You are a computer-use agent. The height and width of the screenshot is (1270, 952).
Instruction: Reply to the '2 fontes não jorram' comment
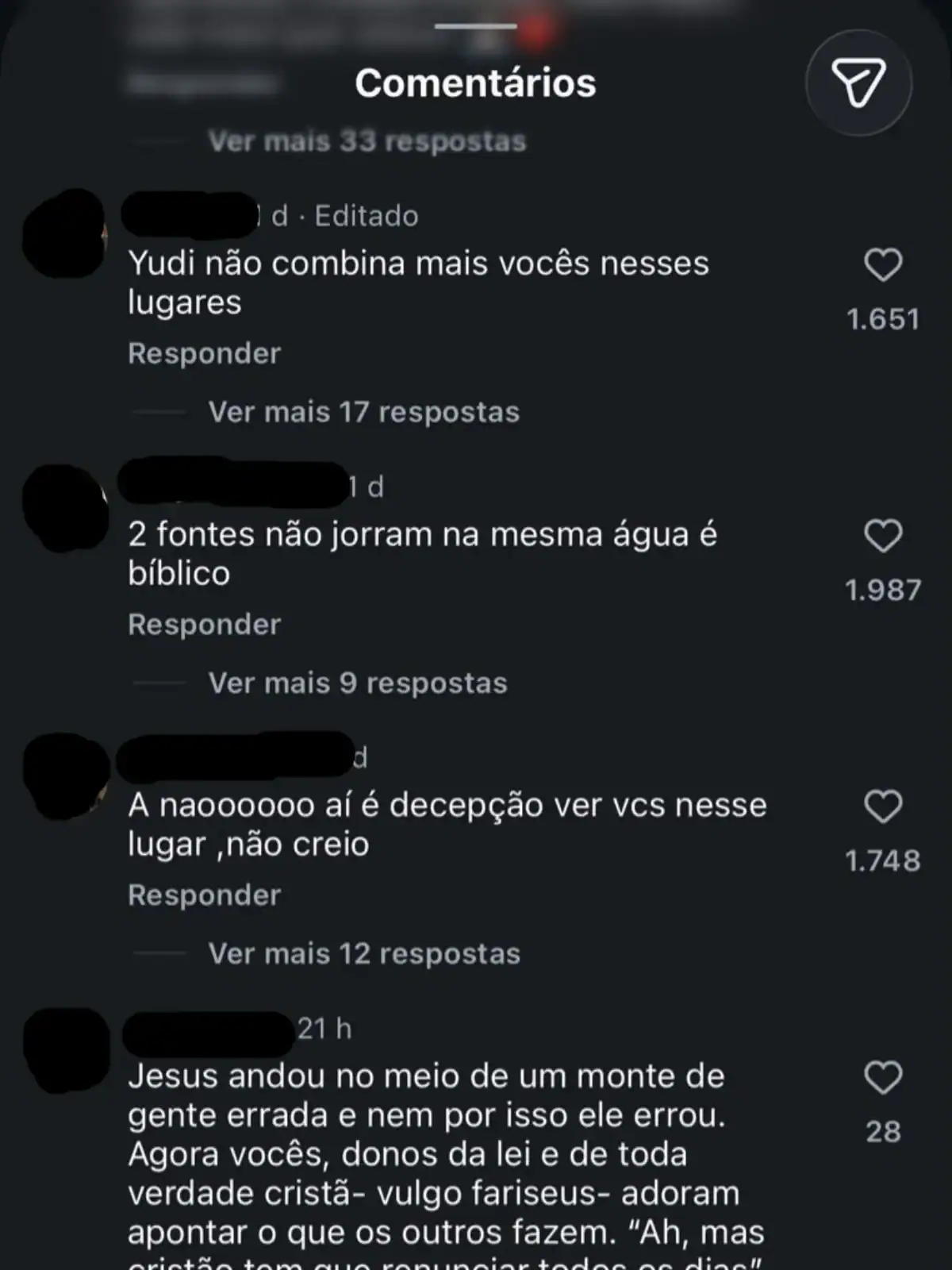[x=205, y=624]
